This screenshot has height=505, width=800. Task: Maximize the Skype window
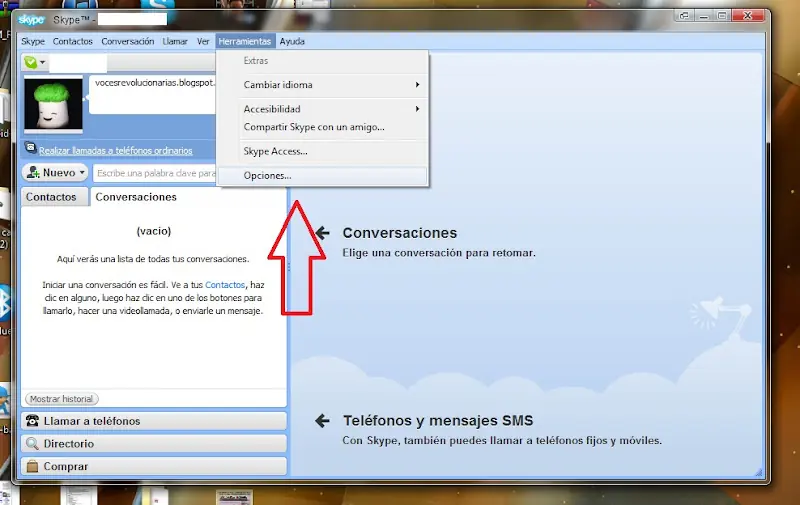(722, 16)
